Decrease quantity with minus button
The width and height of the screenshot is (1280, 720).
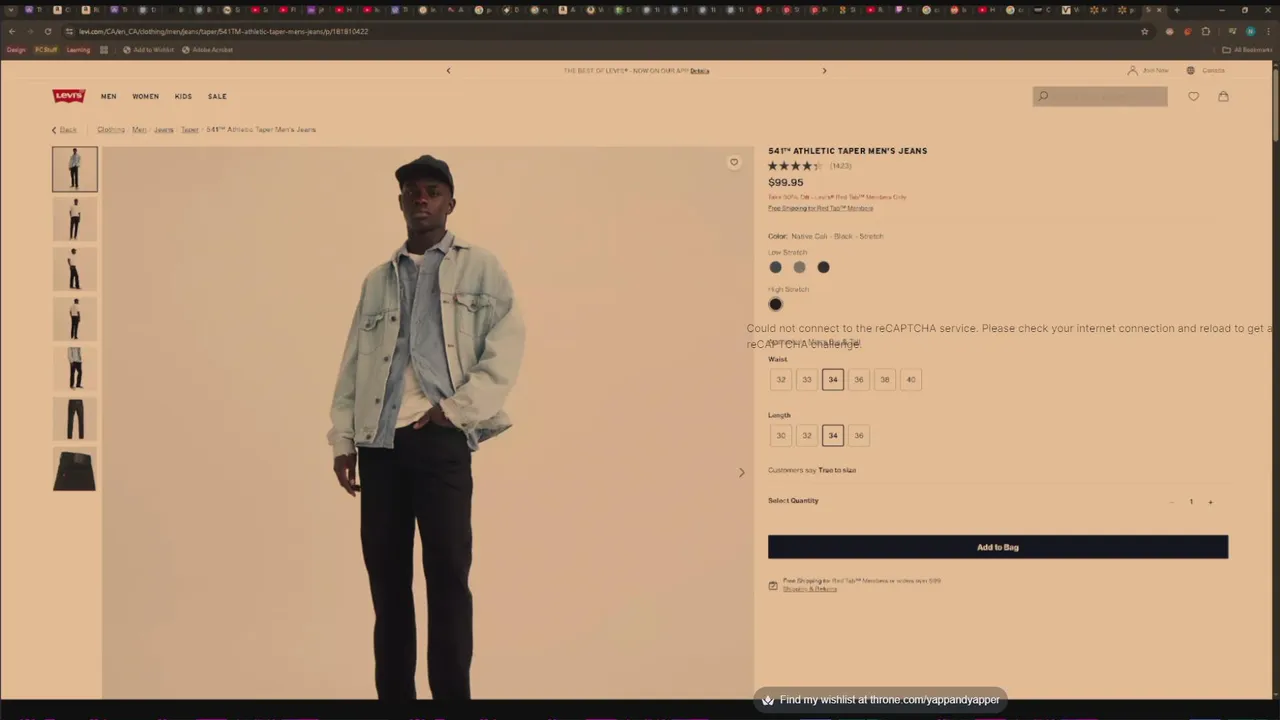(1171, 502)
